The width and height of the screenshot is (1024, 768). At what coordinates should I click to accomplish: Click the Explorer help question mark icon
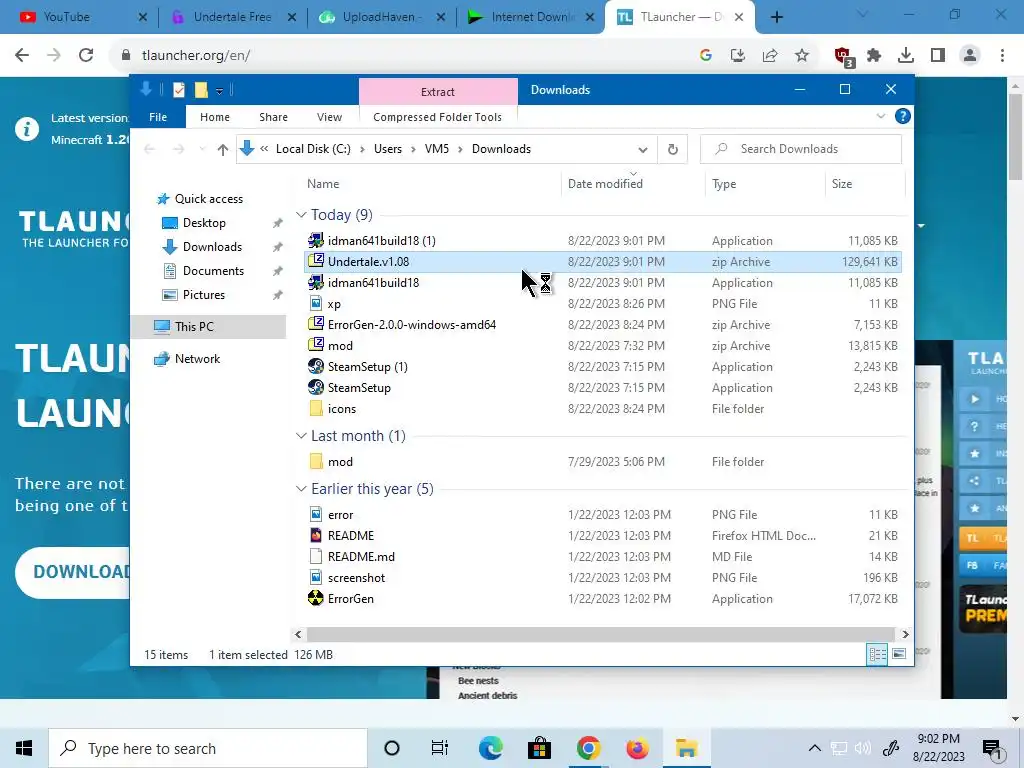point(903,116)
